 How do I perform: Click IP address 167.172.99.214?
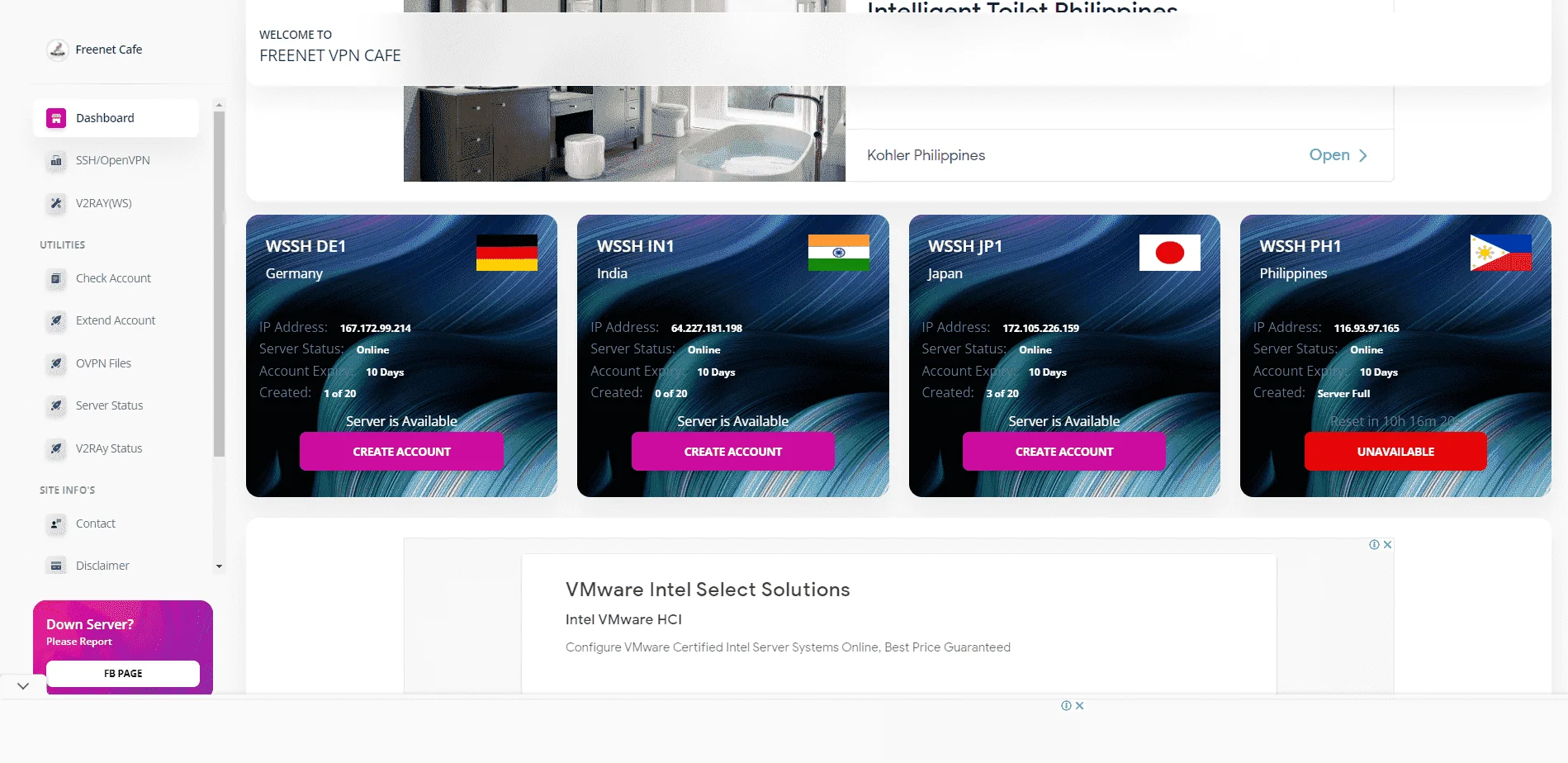[x=376, y=328]
